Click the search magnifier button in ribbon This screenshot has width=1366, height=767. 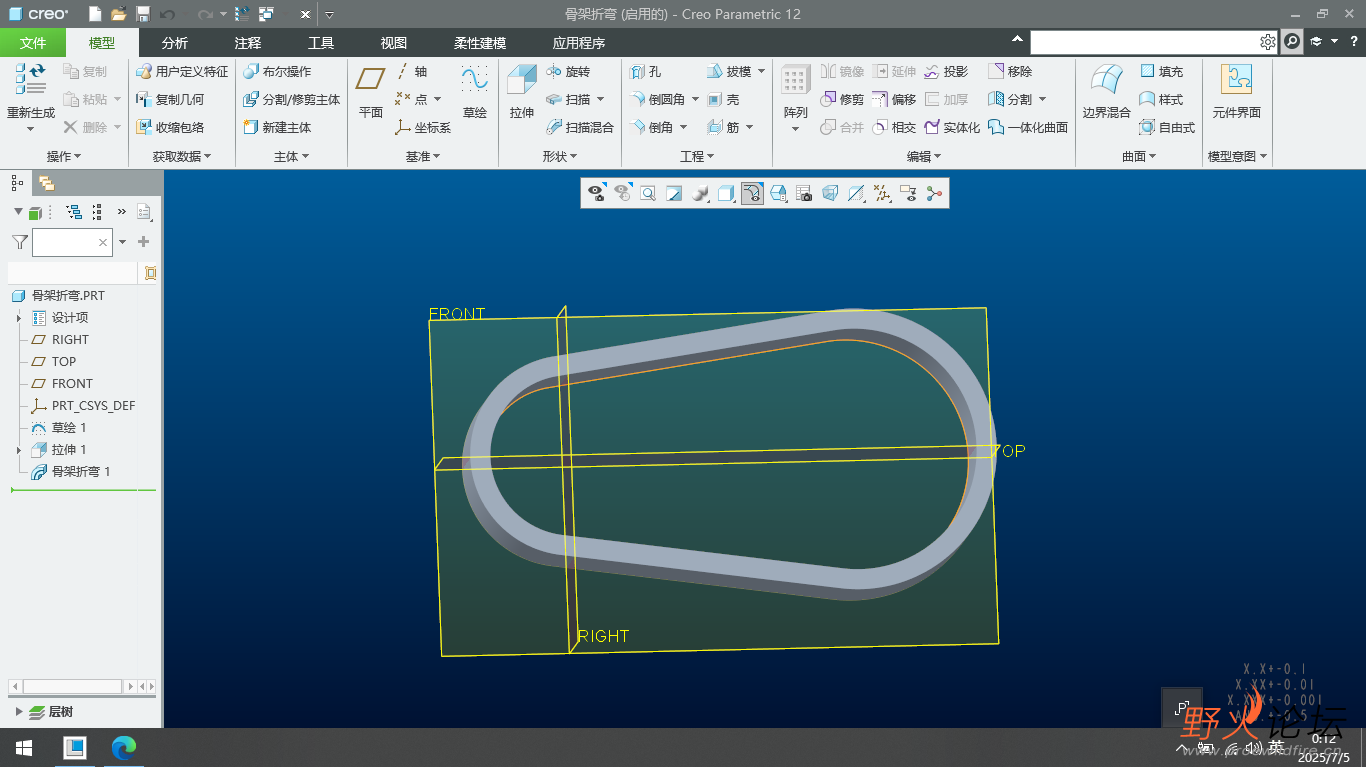click(x=1293, y=42)
